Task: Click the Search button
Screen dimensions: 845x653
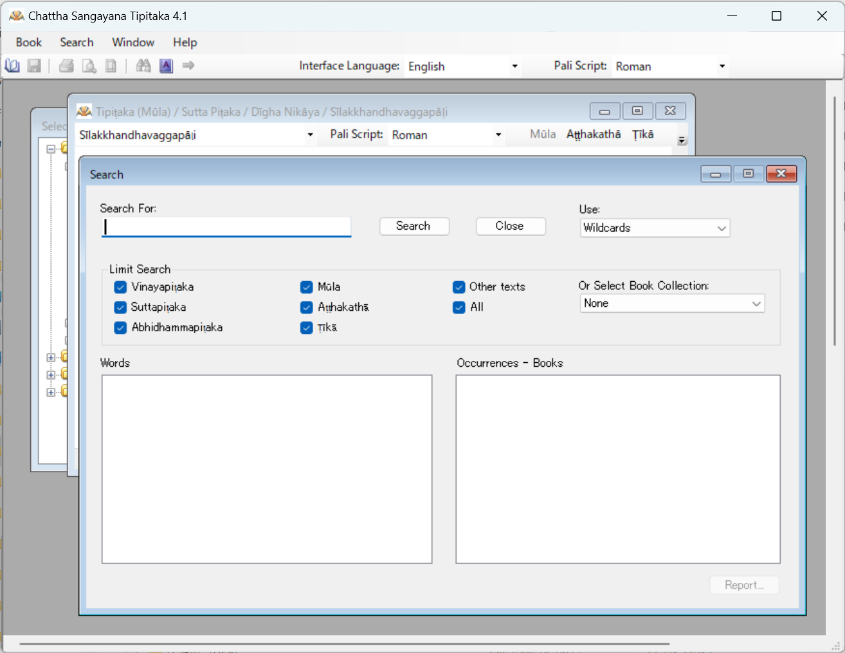Action: click(x=414, y=226)
